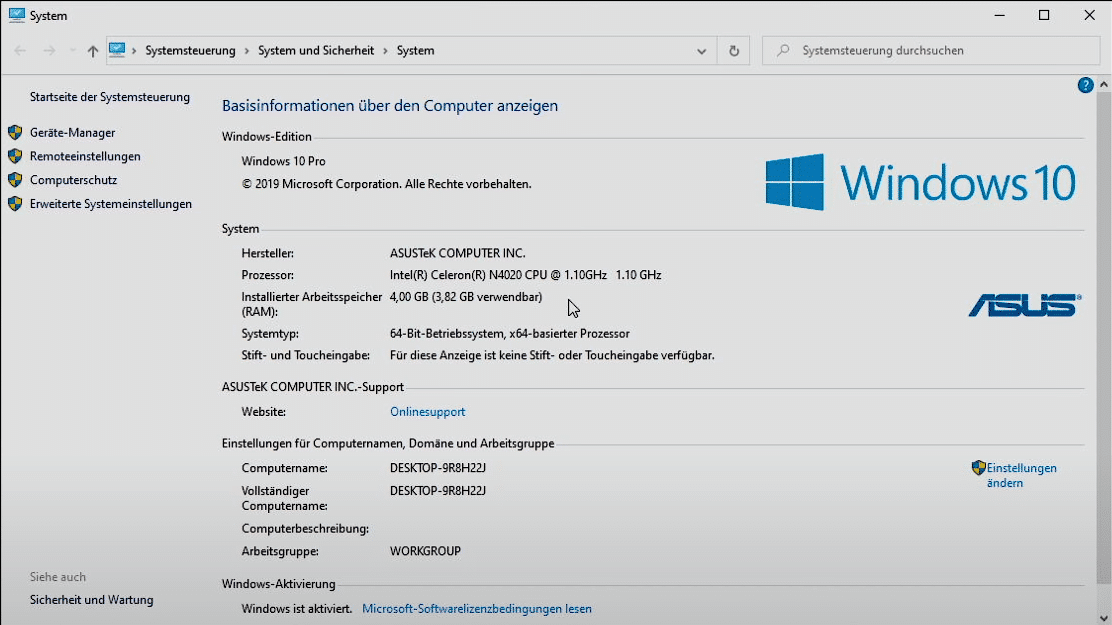Viewport: 1112px width, 625px height.
Task: Click the back navigation arrow
Action: click(20, 51)
